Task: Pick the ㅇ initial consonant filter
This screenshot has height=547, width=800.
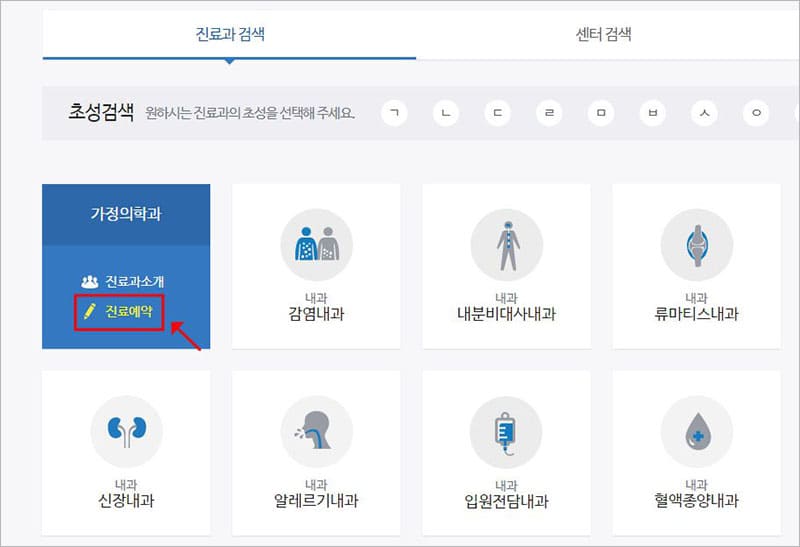Action: tap(755, 112)
